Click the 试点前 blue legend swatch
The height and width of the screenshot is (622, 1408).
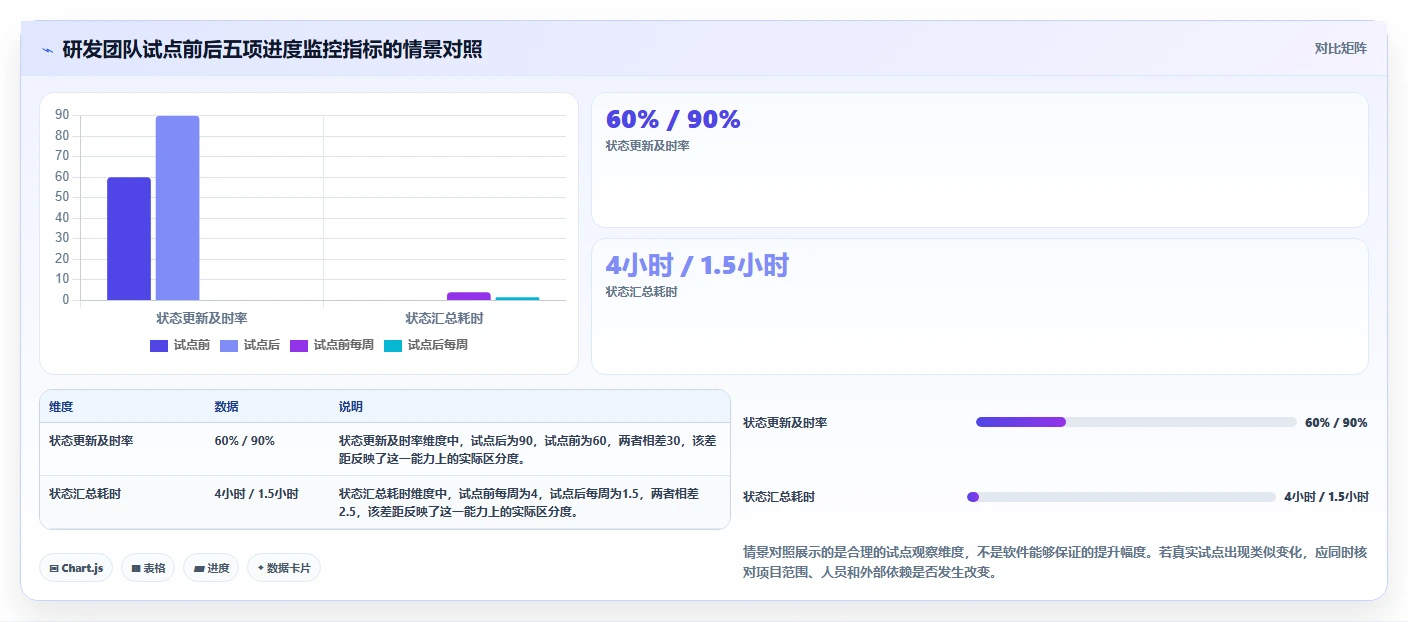coord(159,345)
